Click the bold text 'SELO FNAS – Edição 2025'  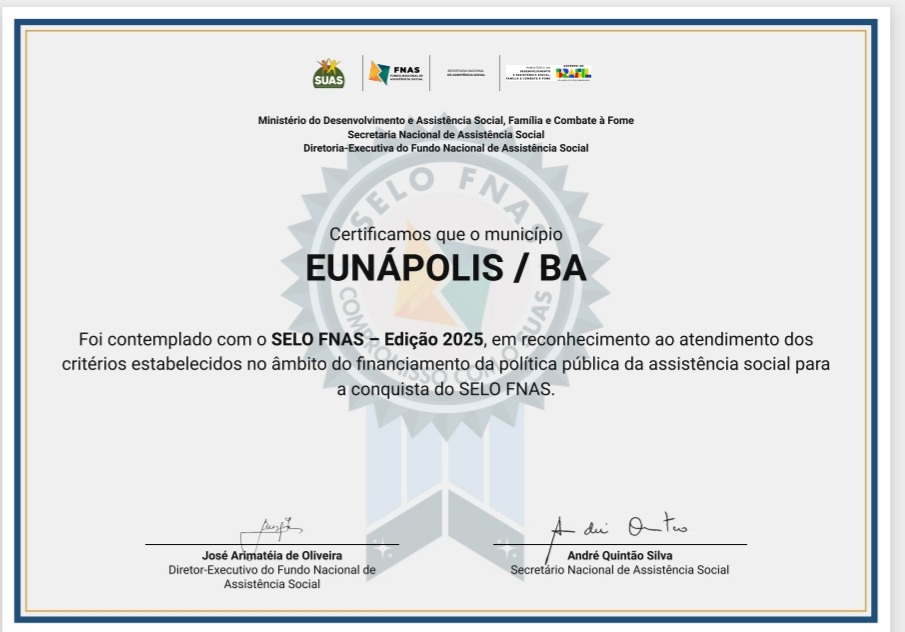(x=377, y=339)
